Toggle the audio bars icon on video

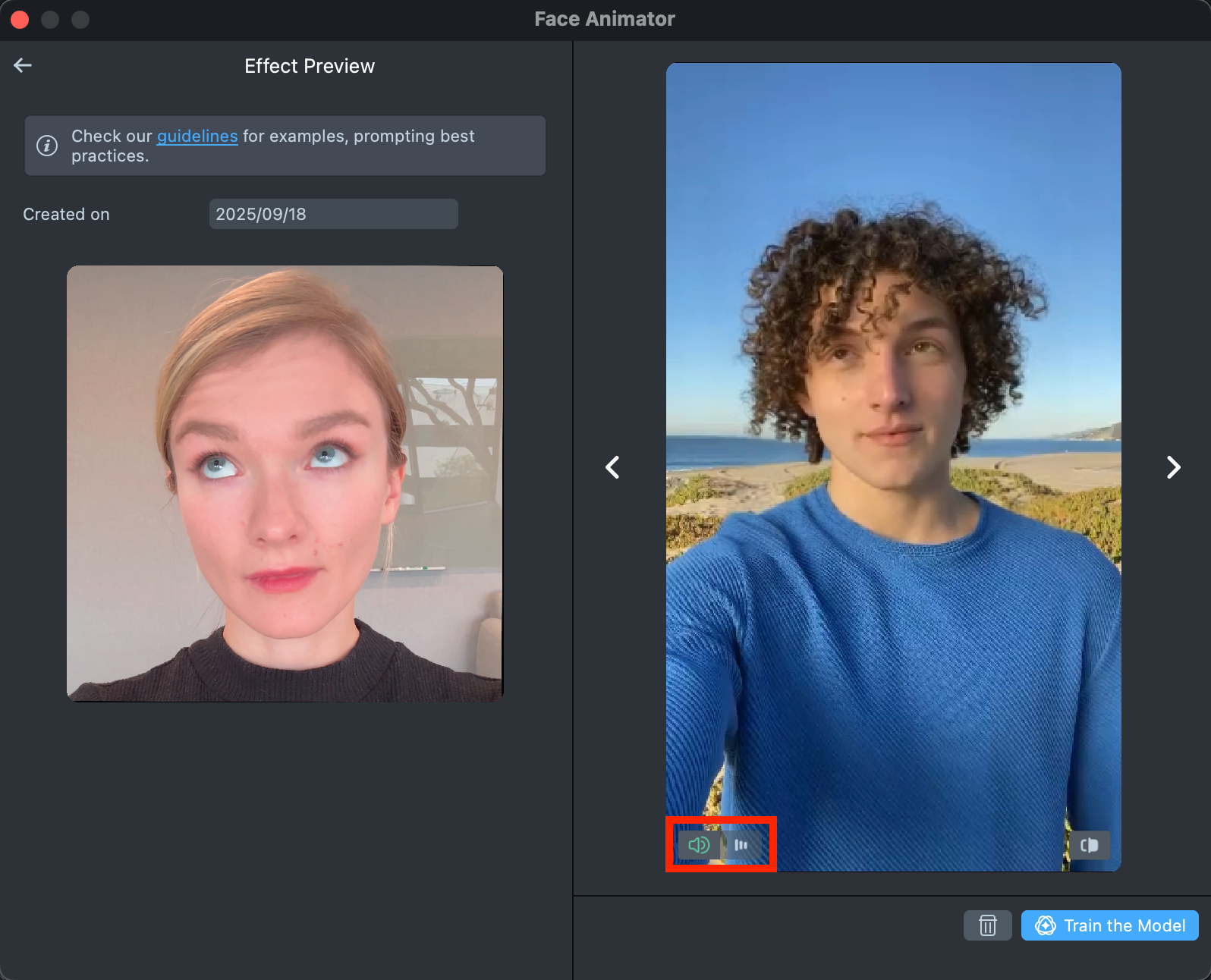pyautogui.click(x=741, y=845)
